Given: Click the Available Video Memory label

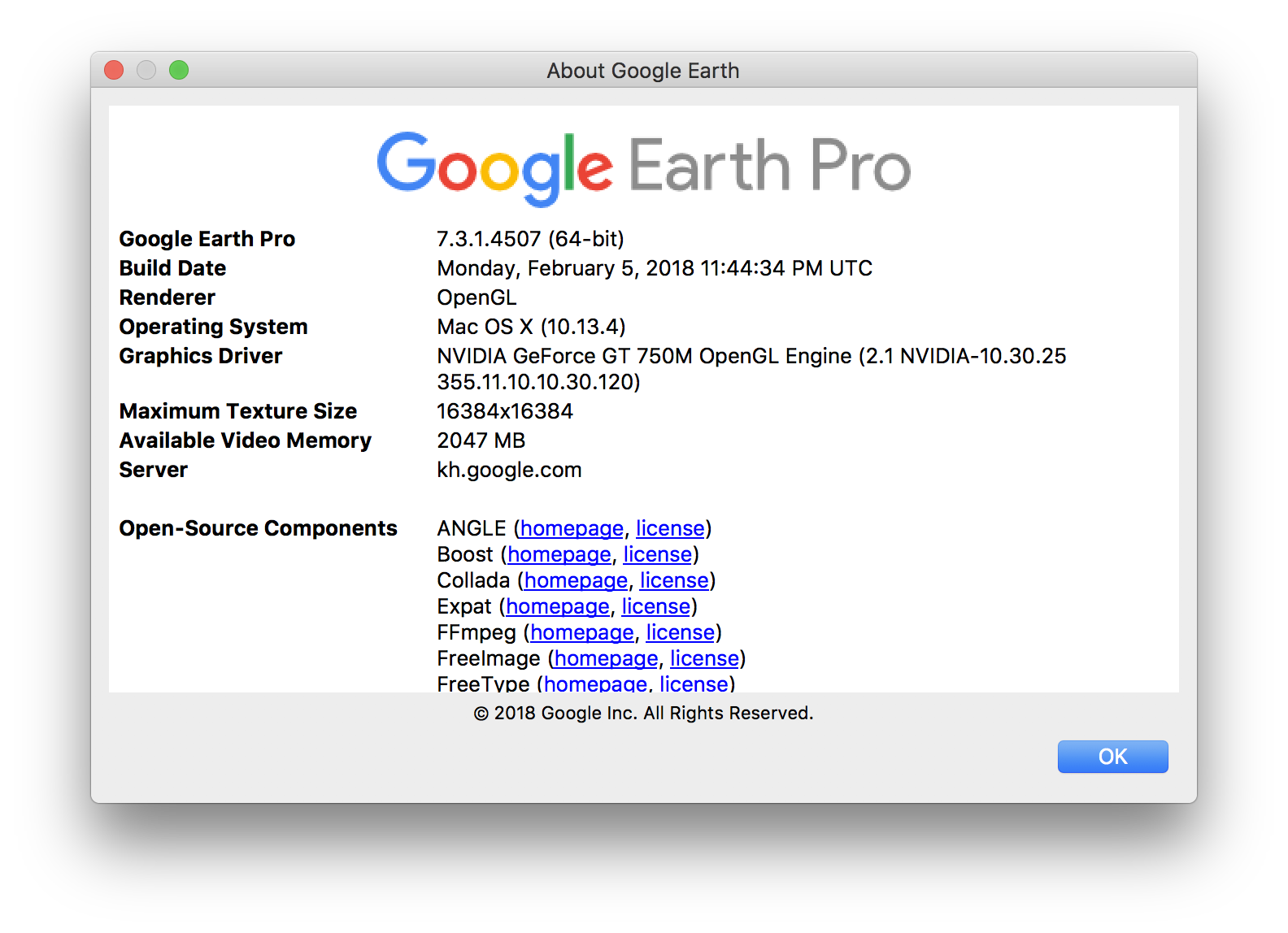Looking at the screenshot, I should coord(246,441).
